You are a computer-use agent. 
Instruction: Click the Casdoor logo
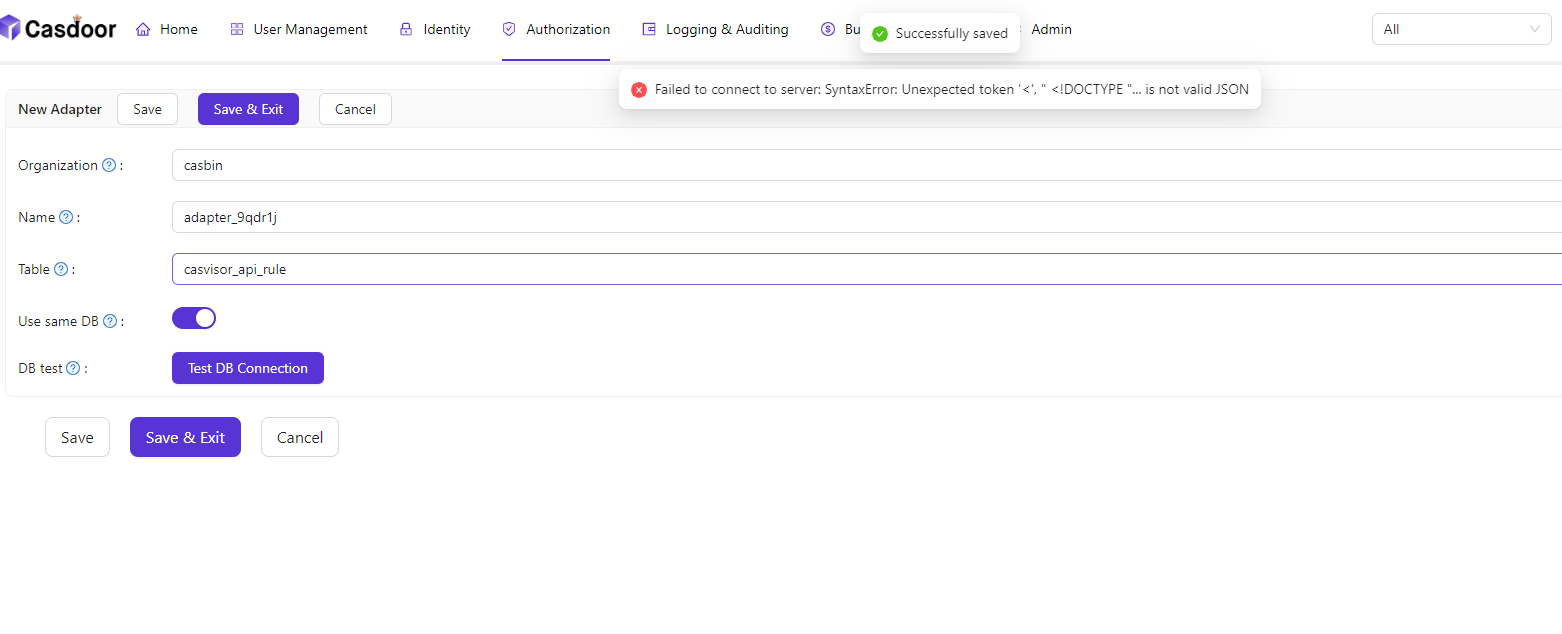pos(58,27)
